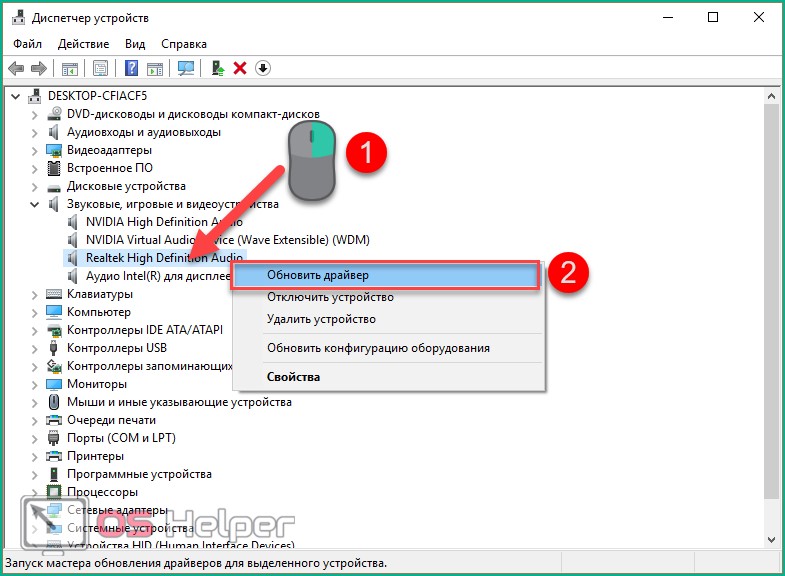Expand the Видеоадаптеры chevron

tap(34, 151)
